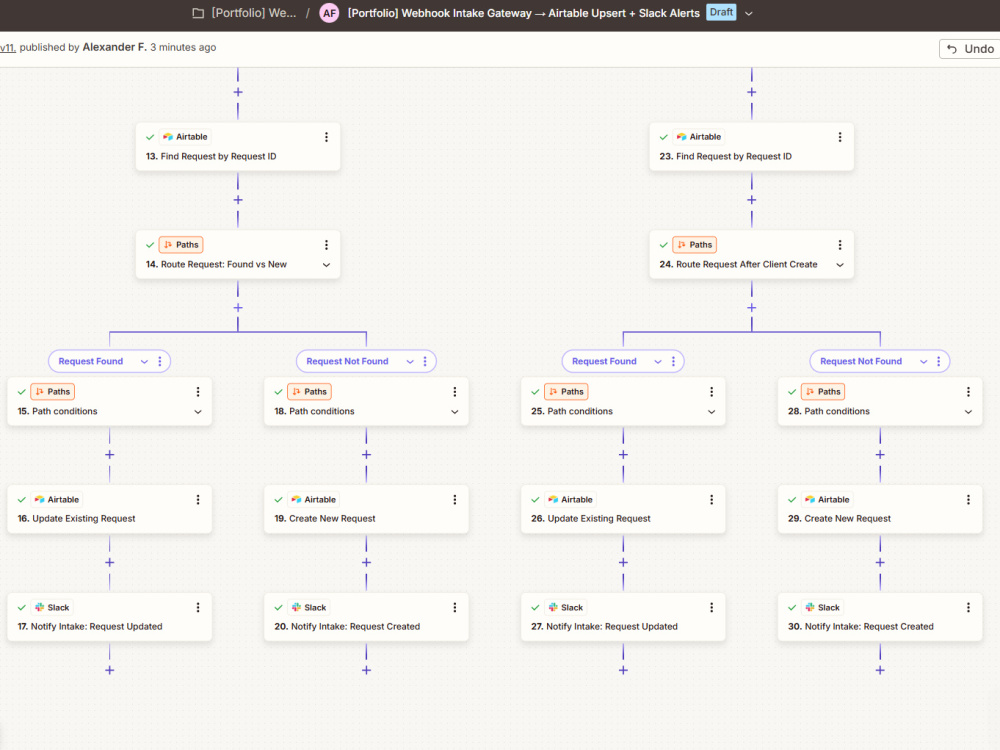Screen dimensions: 1000x750
Task: Select step 27 Notify Intake: Request Updated
Action: (x=623, y=617)
